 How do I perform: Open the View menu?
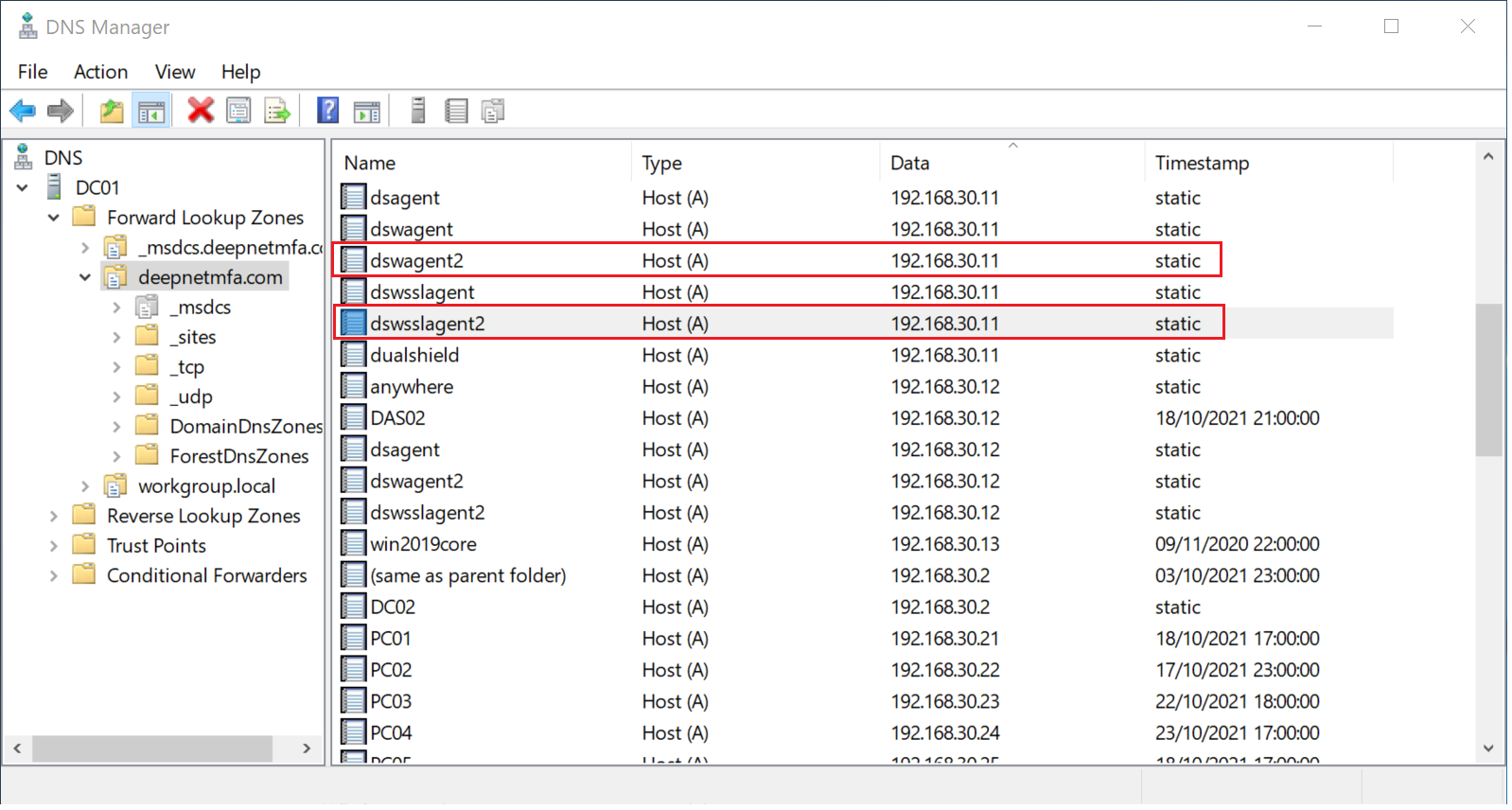pyautogui.click(x=175, y=72)
